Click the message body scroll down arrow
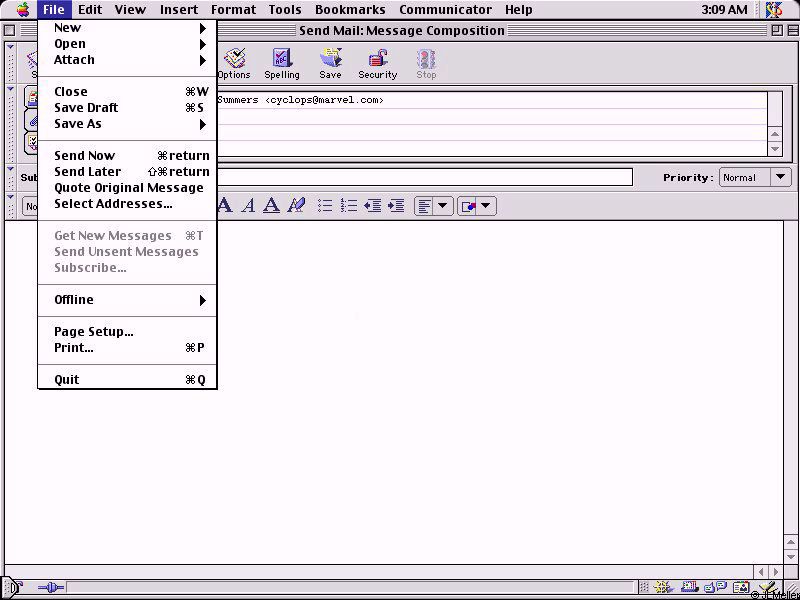 click(790, 556)
